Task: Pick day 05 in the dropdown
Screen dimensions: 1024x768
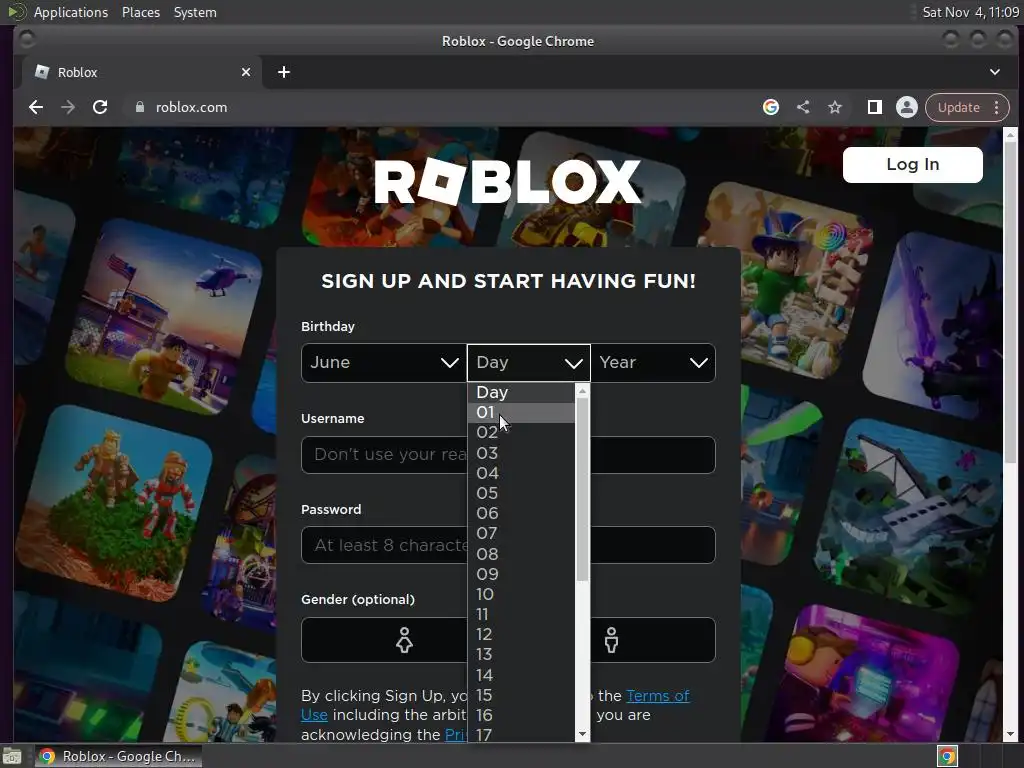Action: coord(521,494)
